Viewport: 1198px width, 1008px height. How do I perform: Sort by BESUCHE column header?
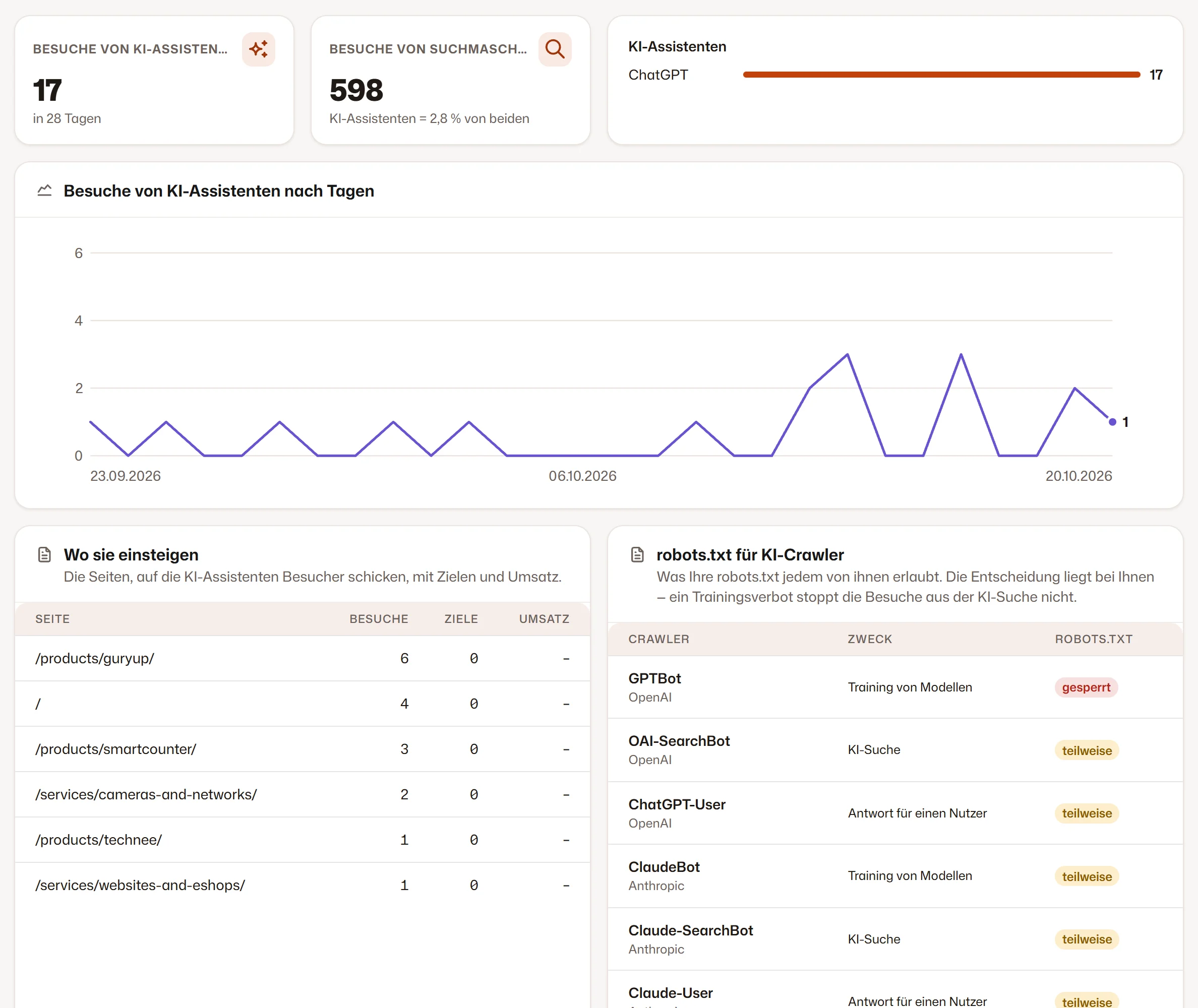point(379,619)
